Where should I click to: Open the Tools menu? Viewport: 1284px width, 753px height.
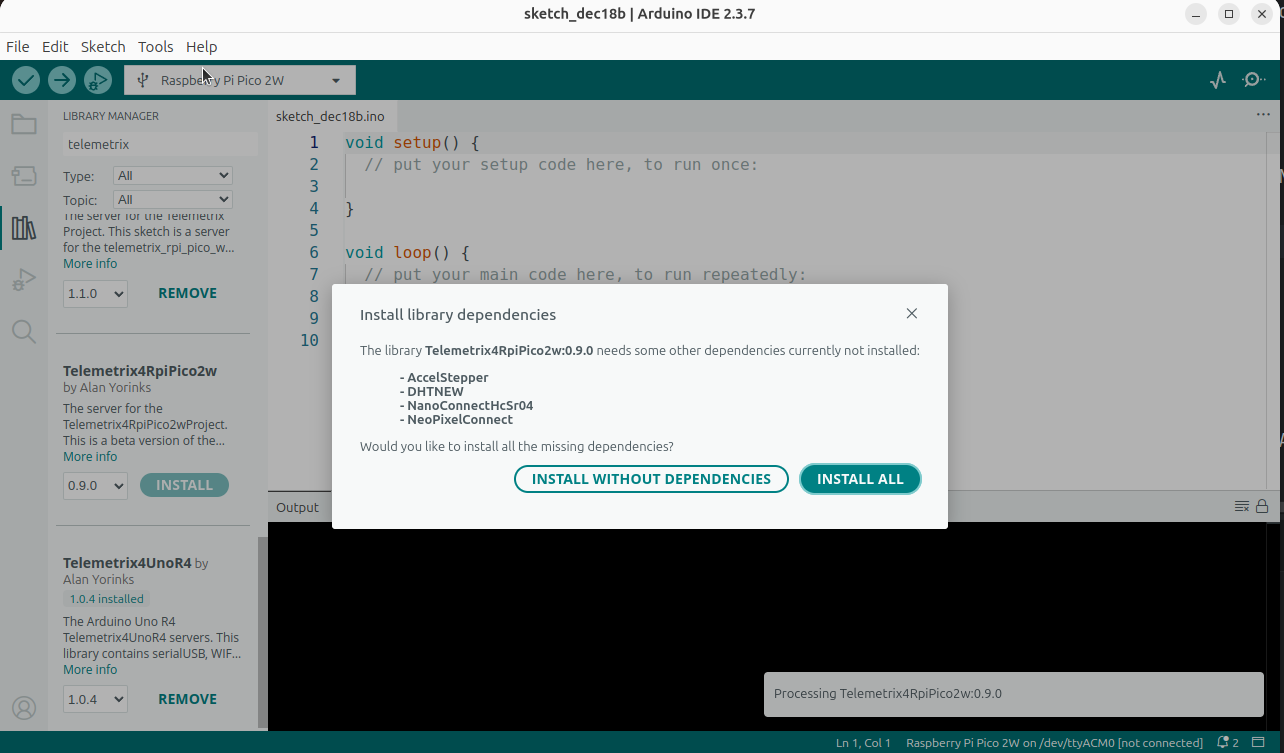tap(155, 47)
